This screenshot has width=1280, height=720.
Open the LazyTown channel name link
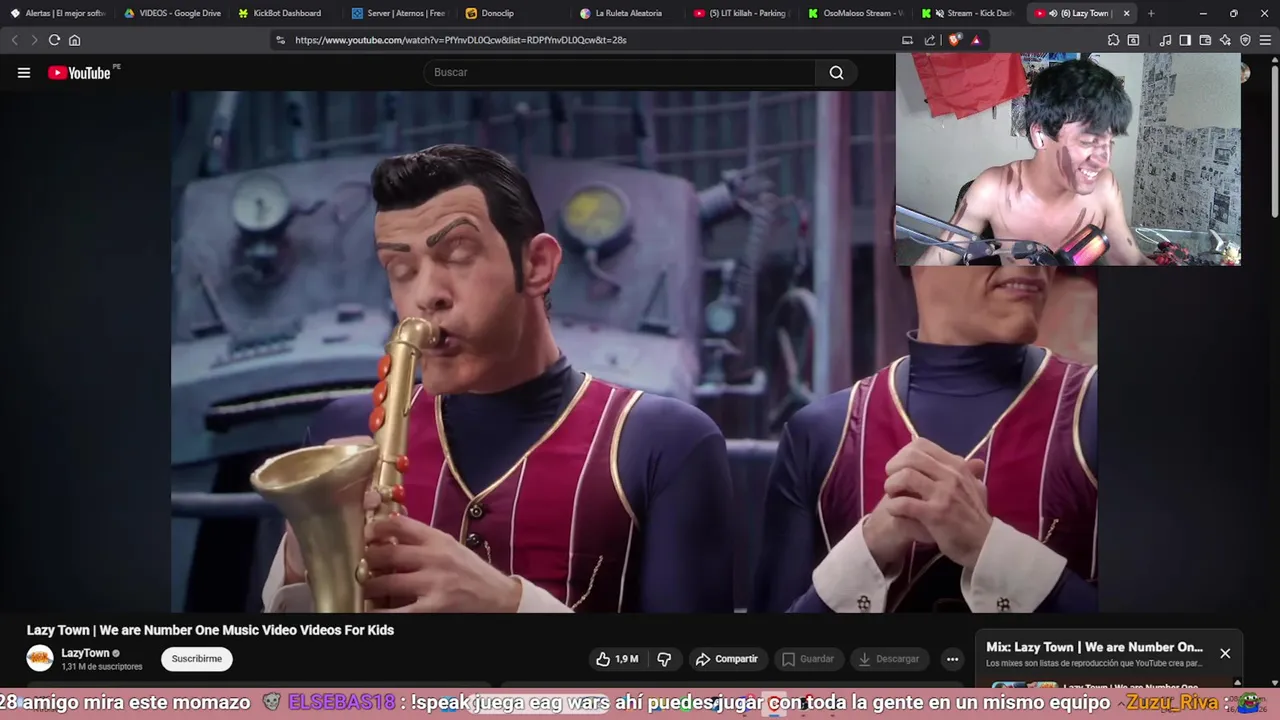coord(85,653)
